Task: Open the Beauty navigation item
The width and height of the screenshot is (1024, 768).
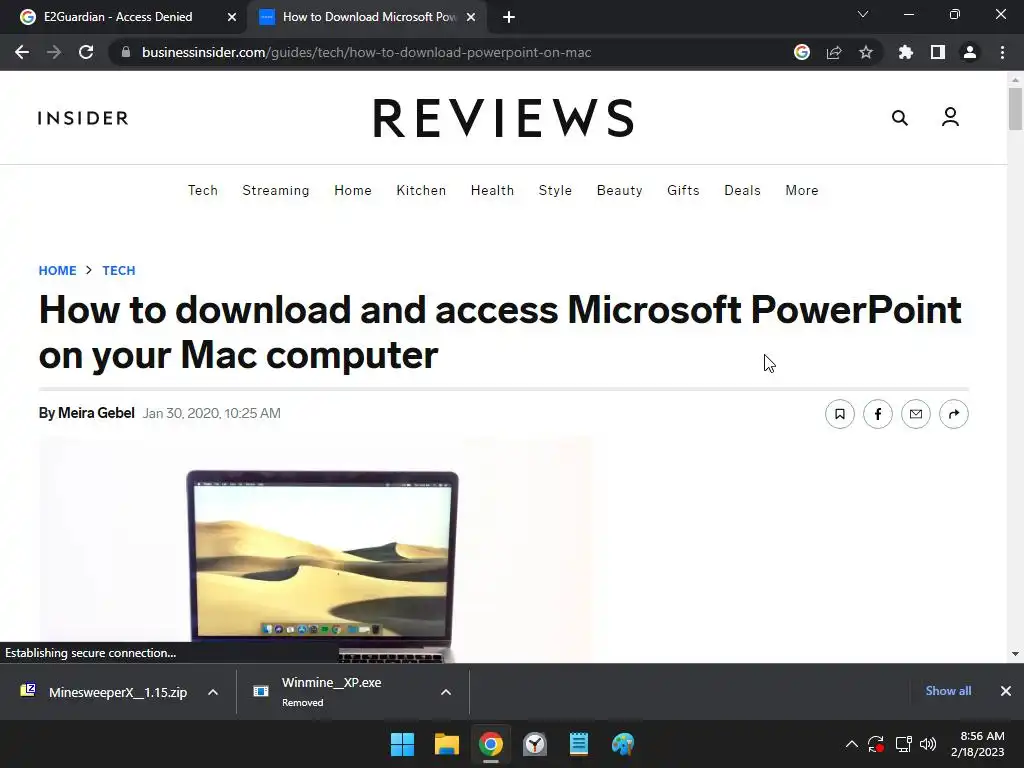Action: click(619, 191)
